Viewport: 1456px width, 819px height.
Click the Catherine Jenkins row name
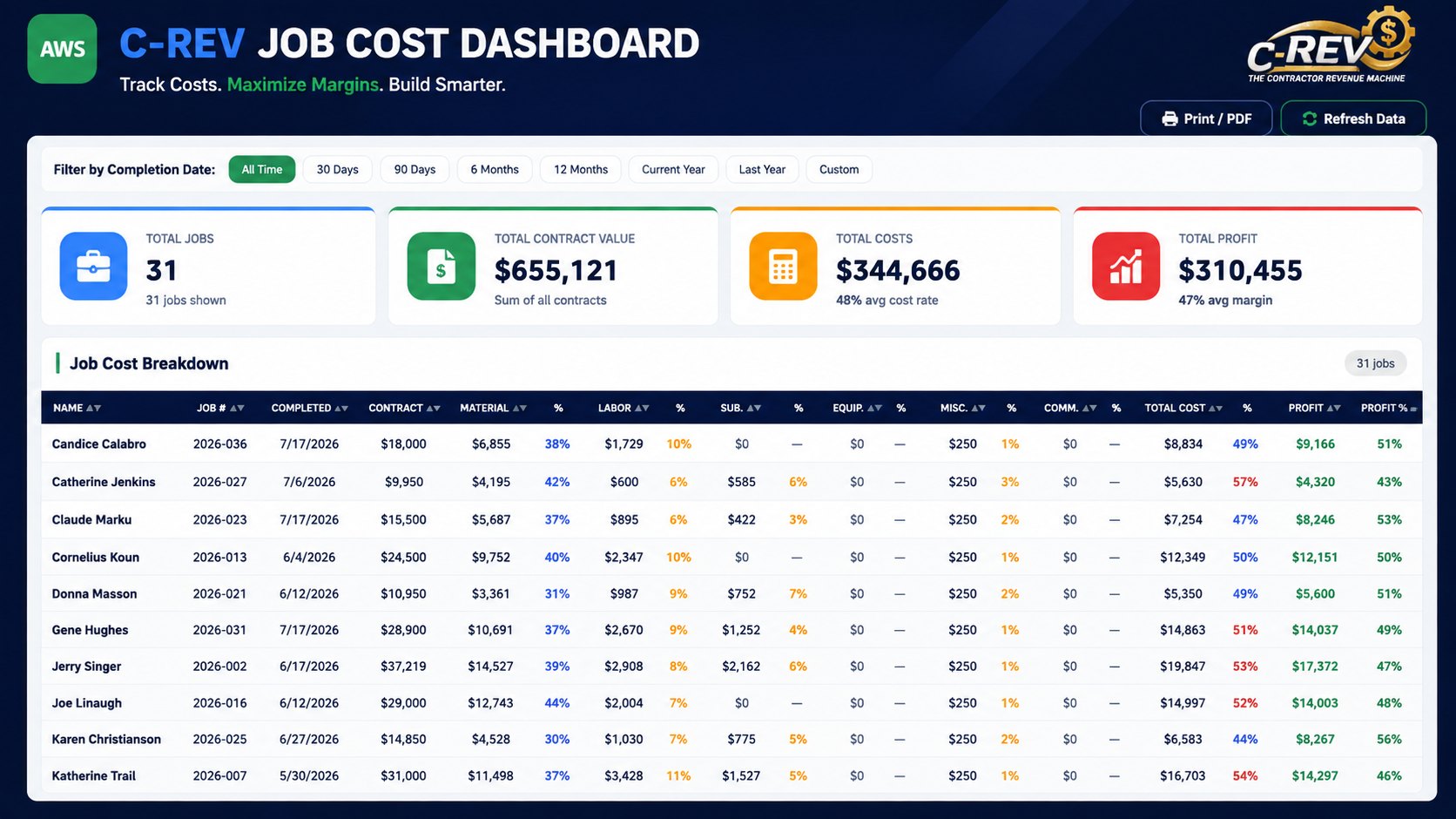click(x=104, y=482)
